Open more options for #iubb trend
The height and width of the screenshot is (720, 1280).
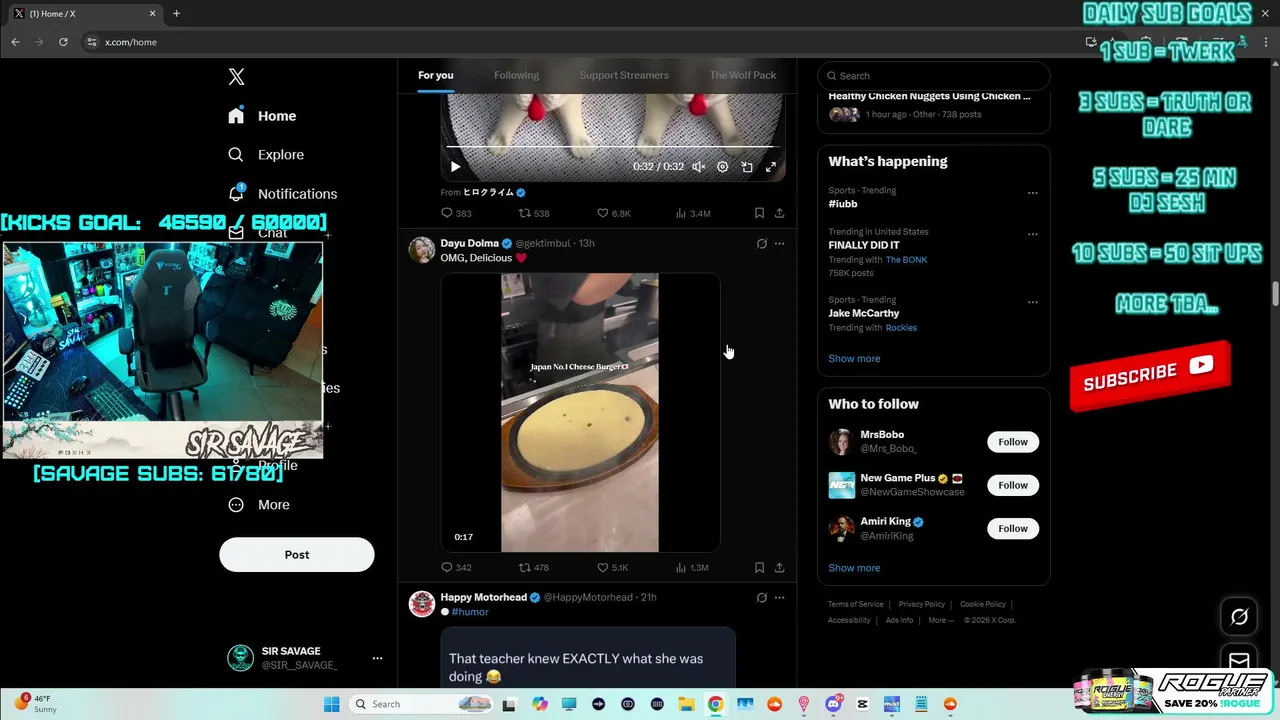(x=1032, y=193)
